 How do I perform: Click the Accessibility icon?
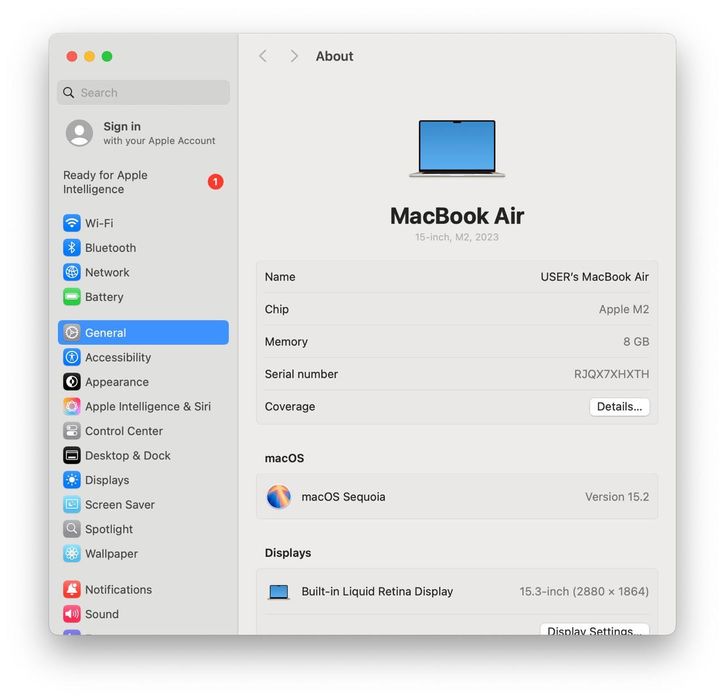[72, 357]
